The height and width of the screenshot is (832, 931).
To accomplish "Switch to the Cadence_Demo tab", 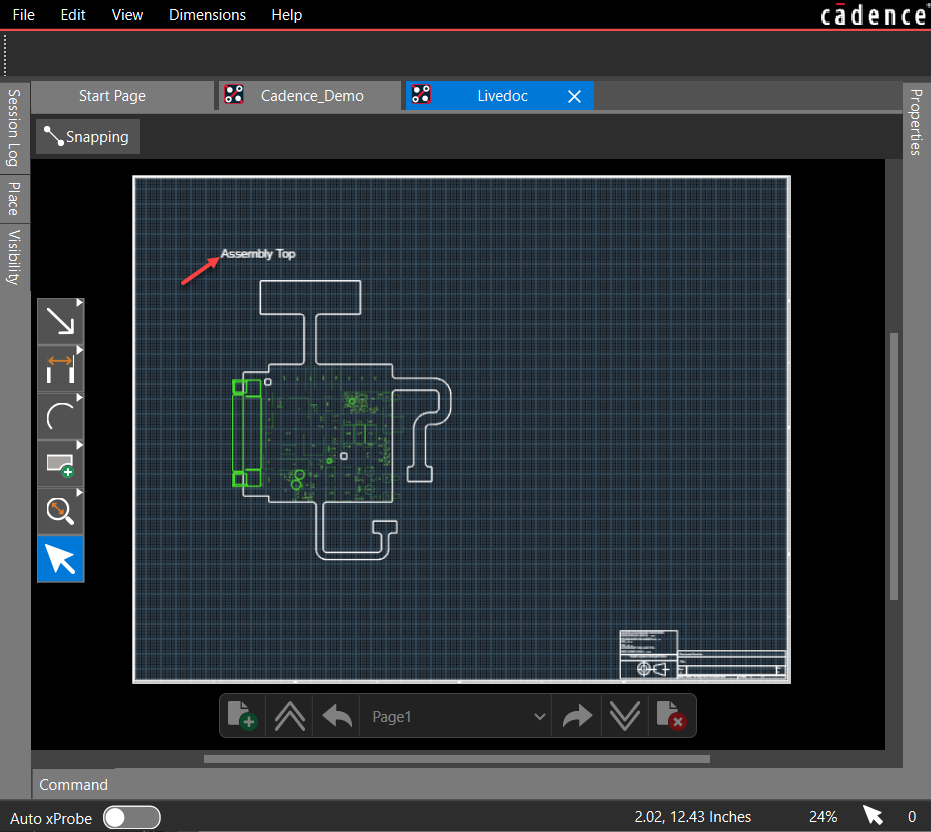I will (311, 96).
